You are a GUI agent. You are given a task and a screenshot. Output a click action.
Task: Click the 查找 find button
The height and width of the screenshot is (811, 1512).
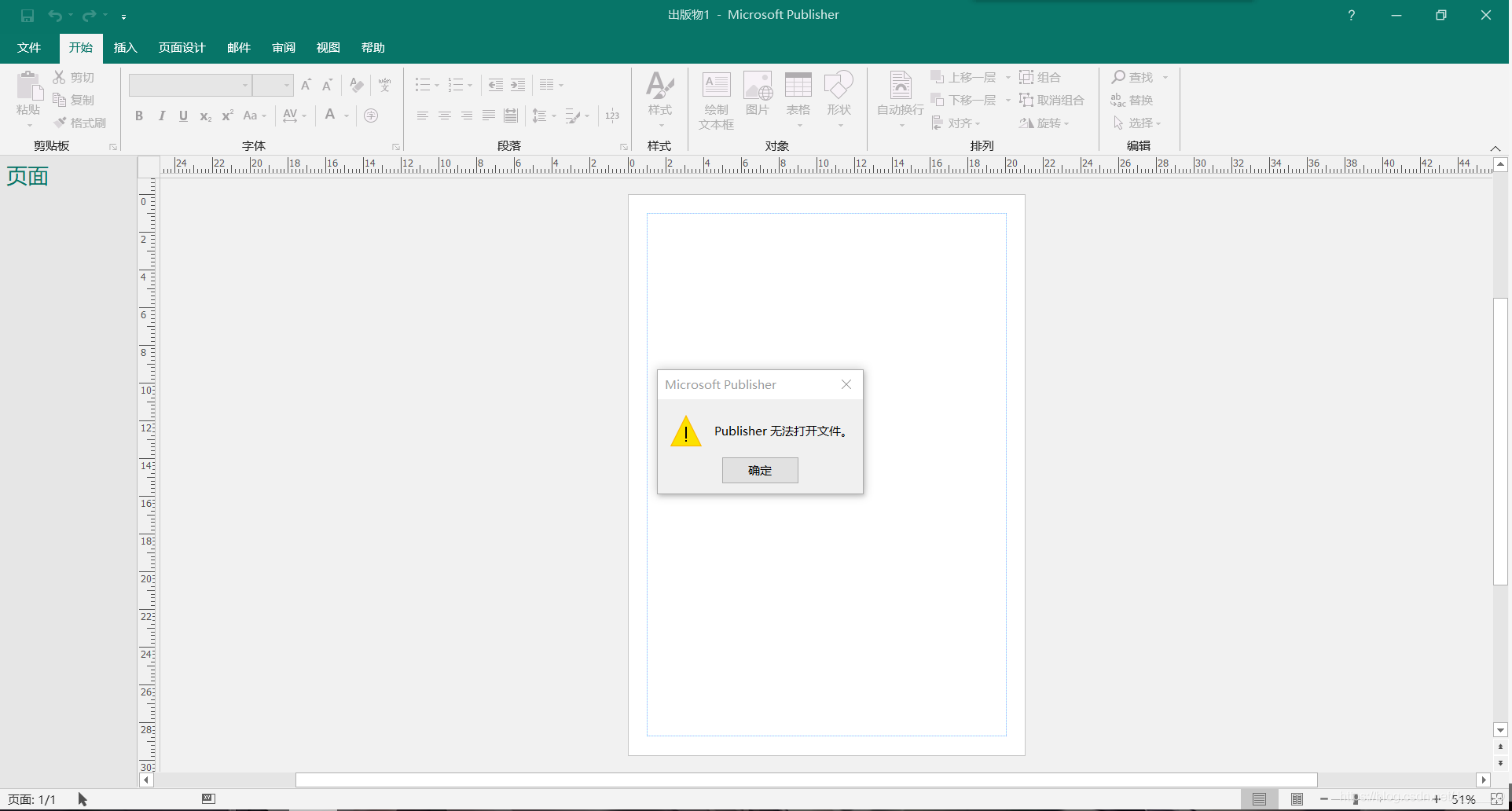coord(1132,77)
